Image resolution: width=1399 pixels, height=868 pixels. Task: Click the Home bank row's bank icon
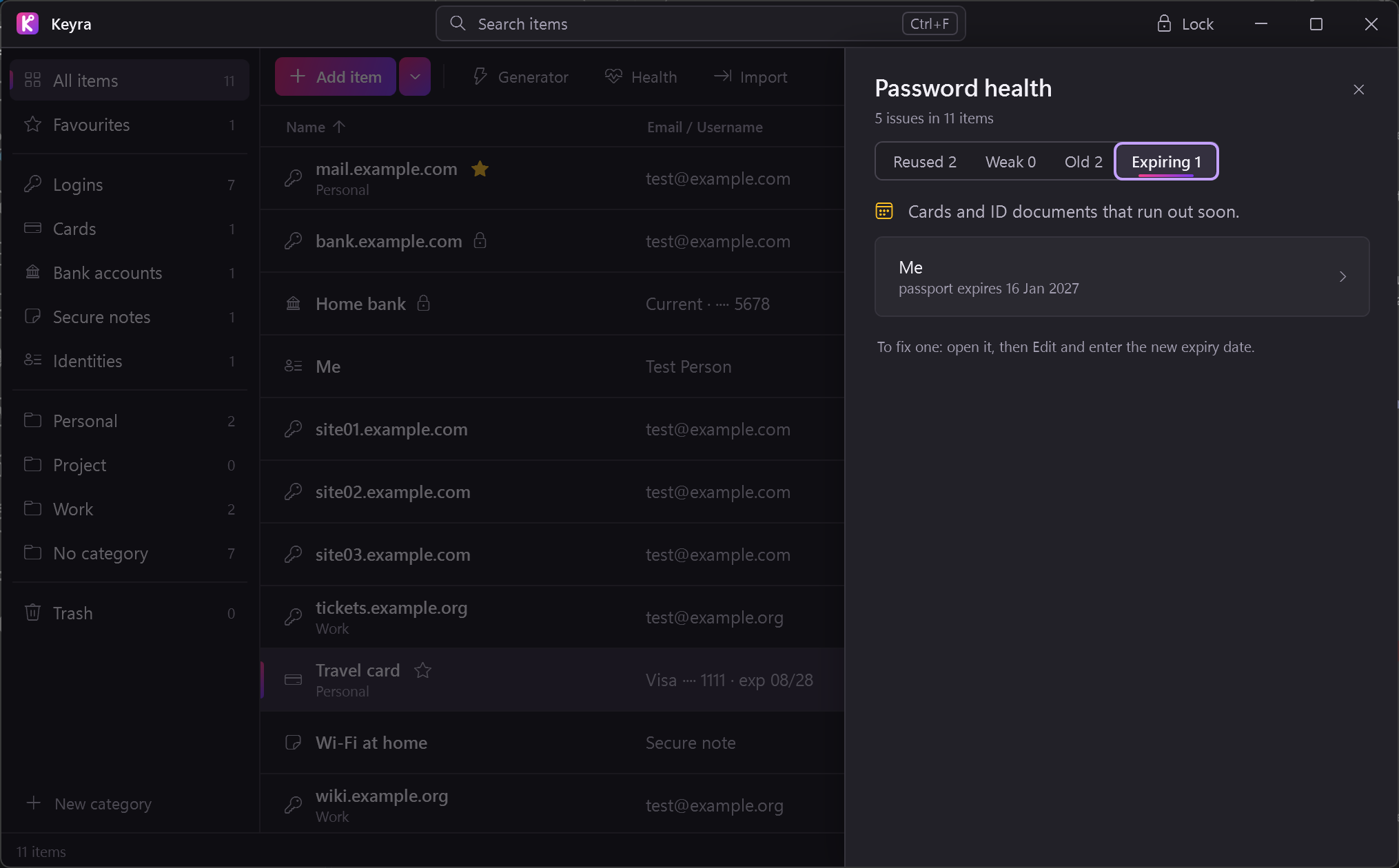294,304
